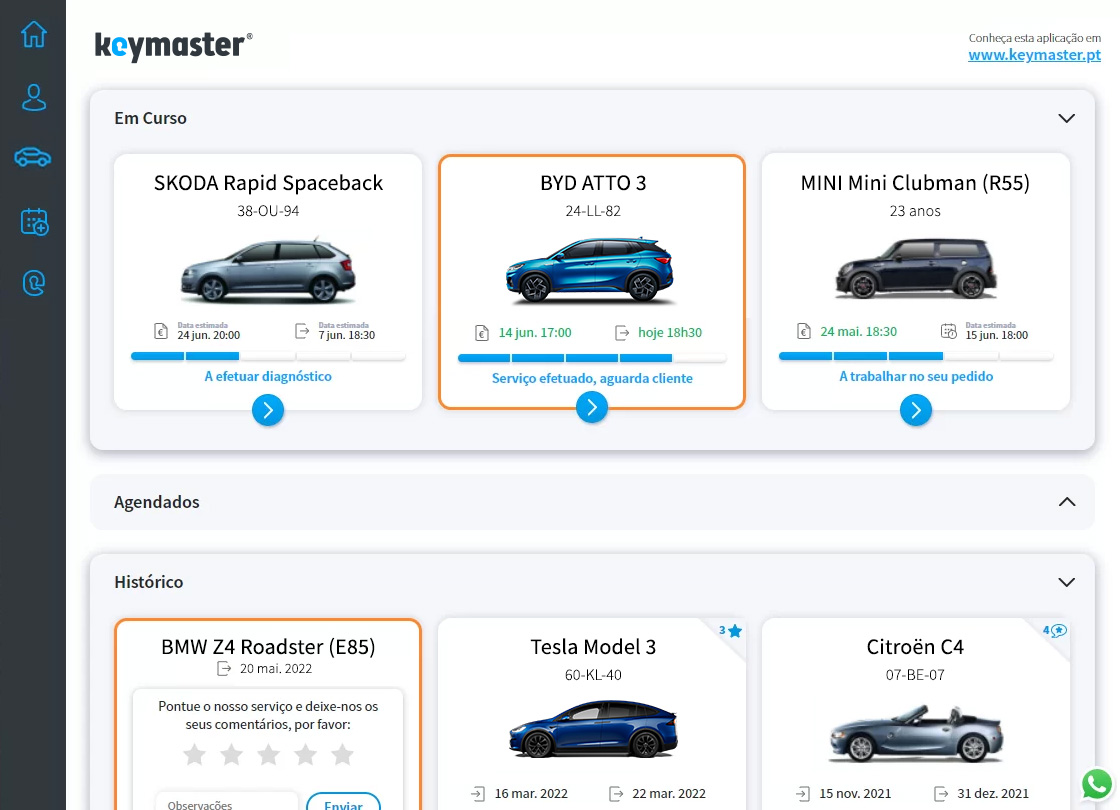Click the SKODA Rapid Spaceback car image
Image resolution: width=1120 pixels, height=810 pixels.
(268, 270)
